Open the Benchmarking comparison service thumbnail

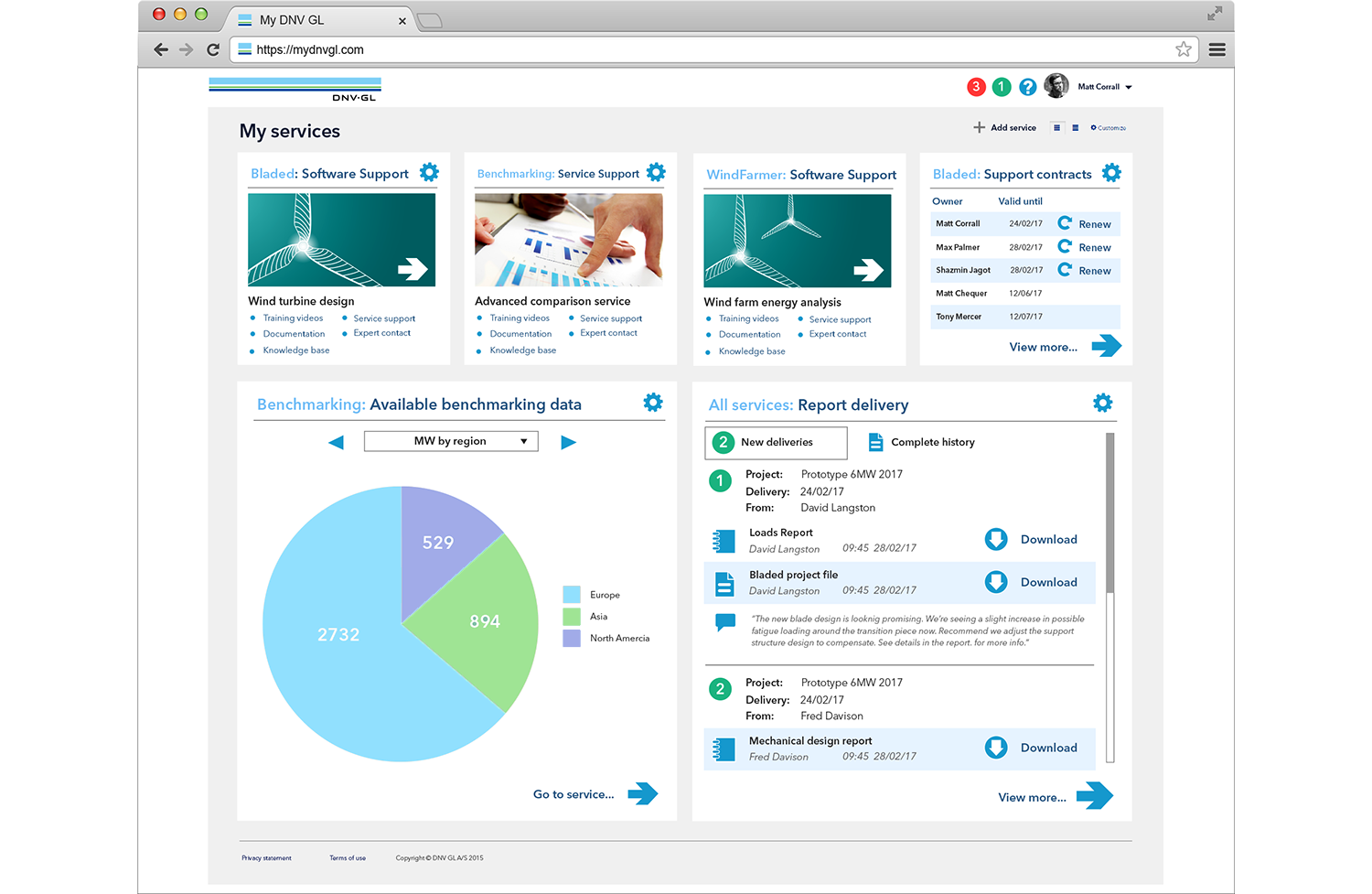click(568, 240)
